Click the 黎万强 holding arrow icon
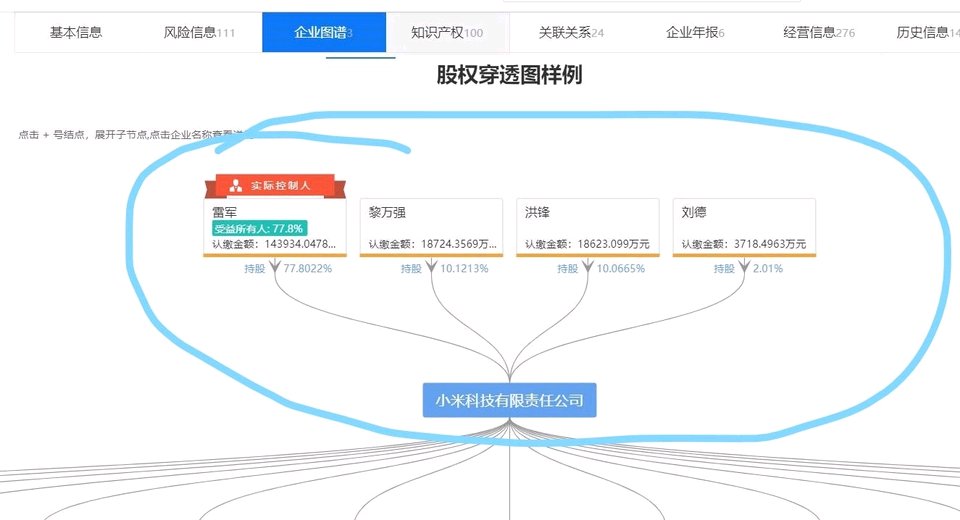The height and width of the screenshot is (520, 960). [x=432, y=266]
